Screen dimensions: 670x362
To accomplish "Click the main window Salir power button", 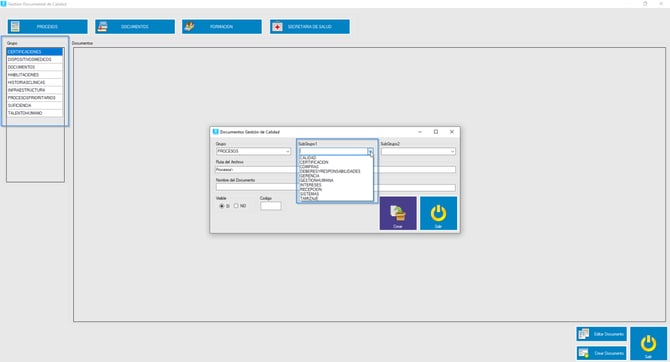I will click(x=648, y=344).
